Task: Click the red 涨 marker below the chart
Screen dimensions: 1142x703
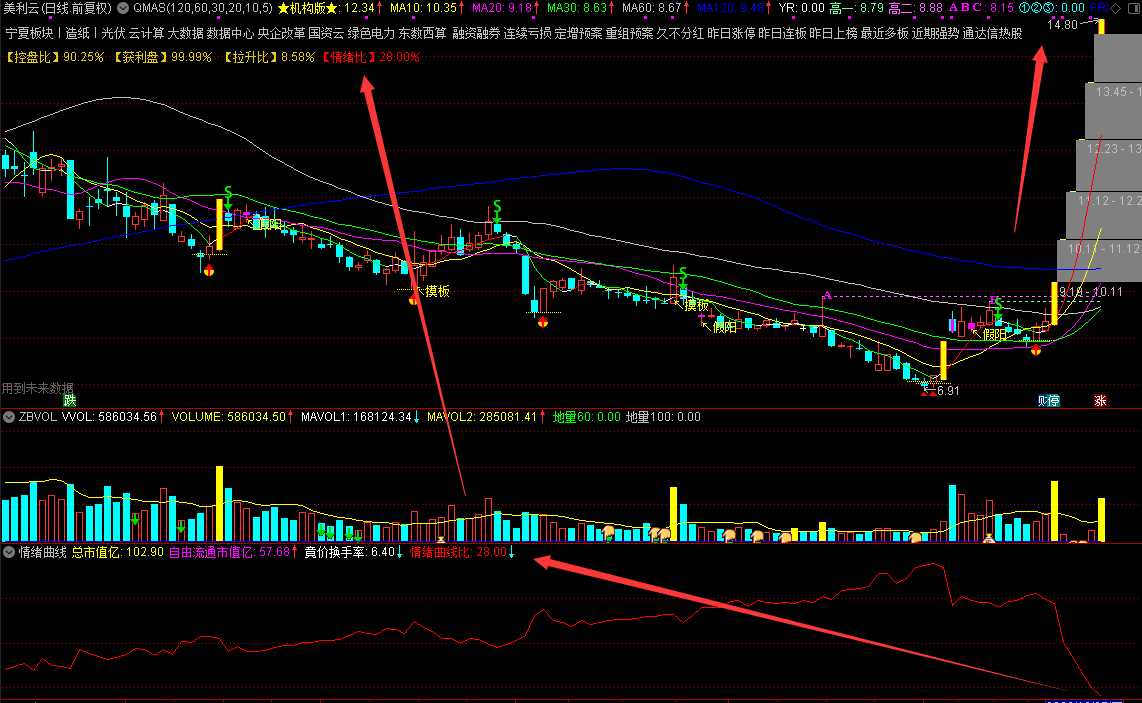Action: (x=1100, y=400)
